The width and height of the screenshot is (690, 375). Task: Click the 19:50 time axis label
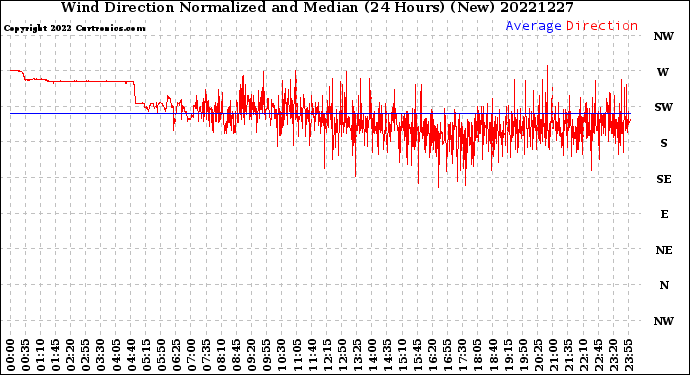coord(523,355)
